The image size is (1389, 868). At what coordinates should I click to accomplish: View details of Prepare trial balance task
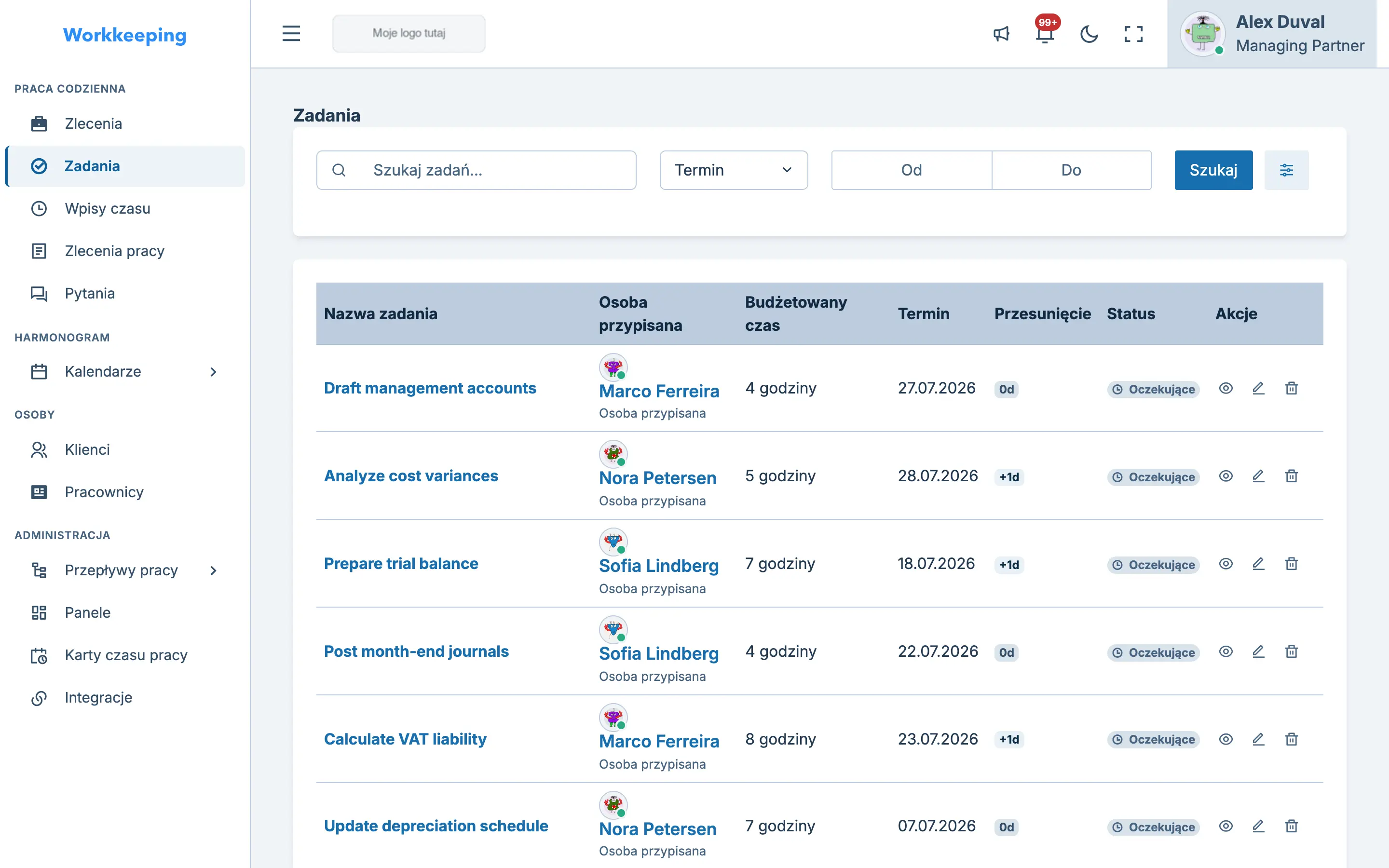click(1226, 564)
